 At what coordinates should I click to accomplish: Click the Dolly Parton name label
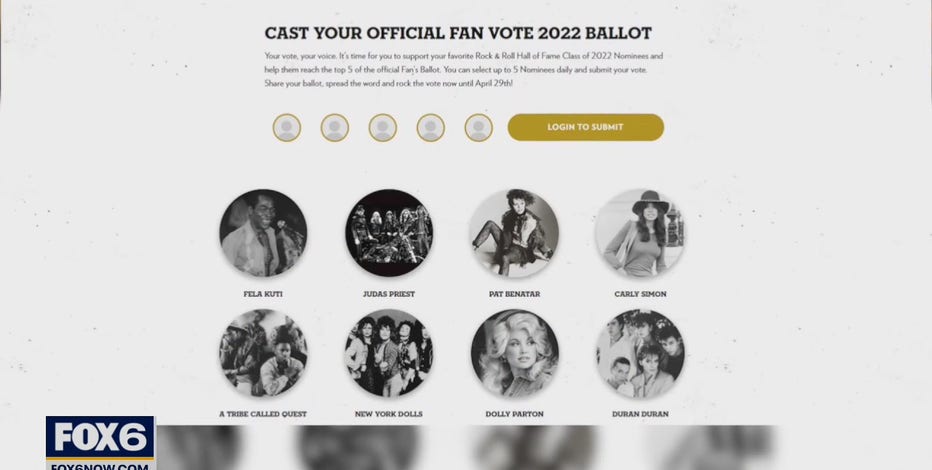coord(514,413)
